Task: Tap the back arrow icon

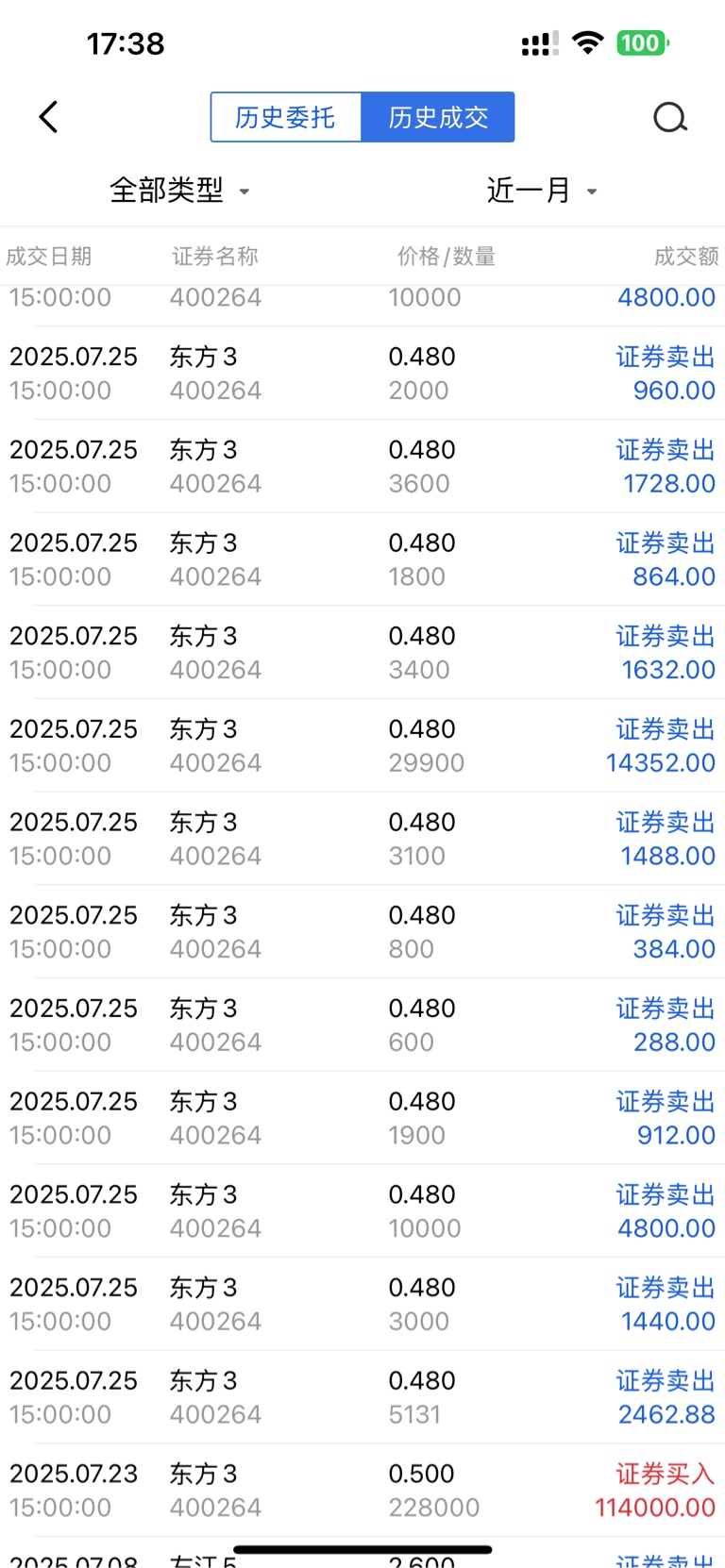Action: tap(49, 117)
